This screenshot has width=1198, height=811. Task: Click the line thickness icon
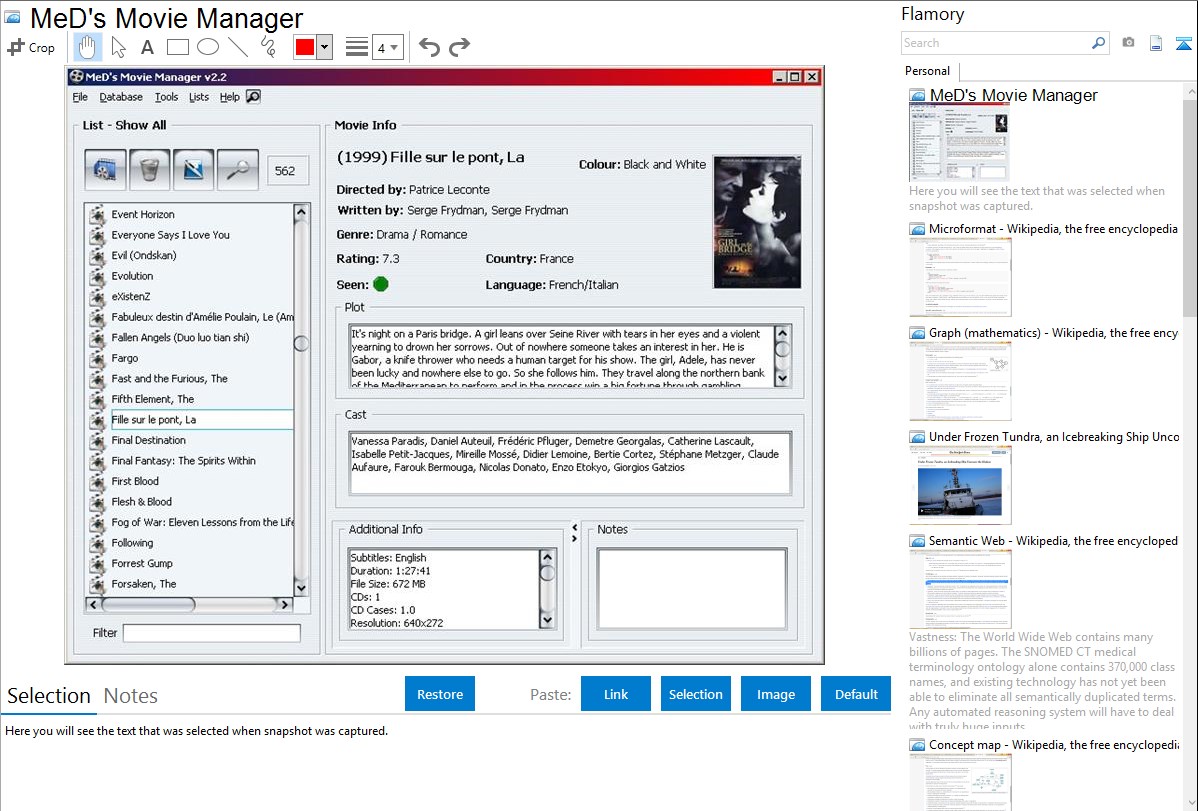tap(356, 47)
